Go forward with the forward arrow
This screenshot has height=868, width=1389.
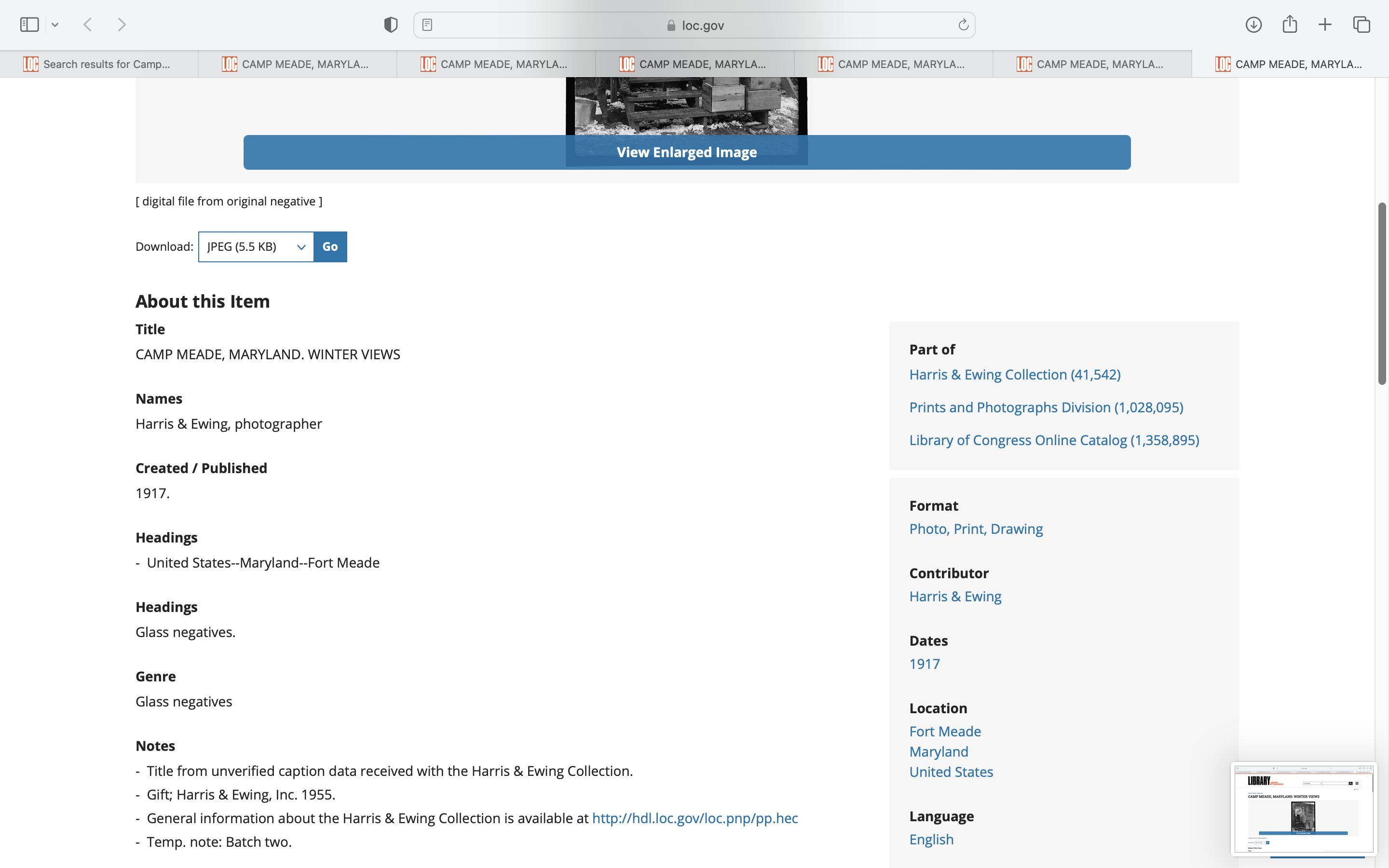pyautogui.click(x=122, y=25)
